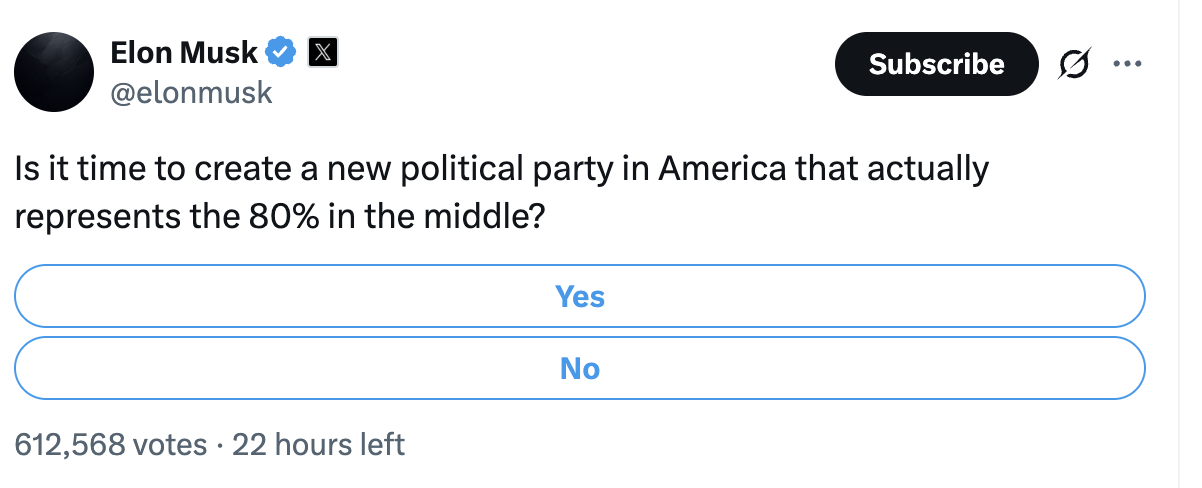Open the post by clicking its question text

pyautogui.click(x=502, y=191)
